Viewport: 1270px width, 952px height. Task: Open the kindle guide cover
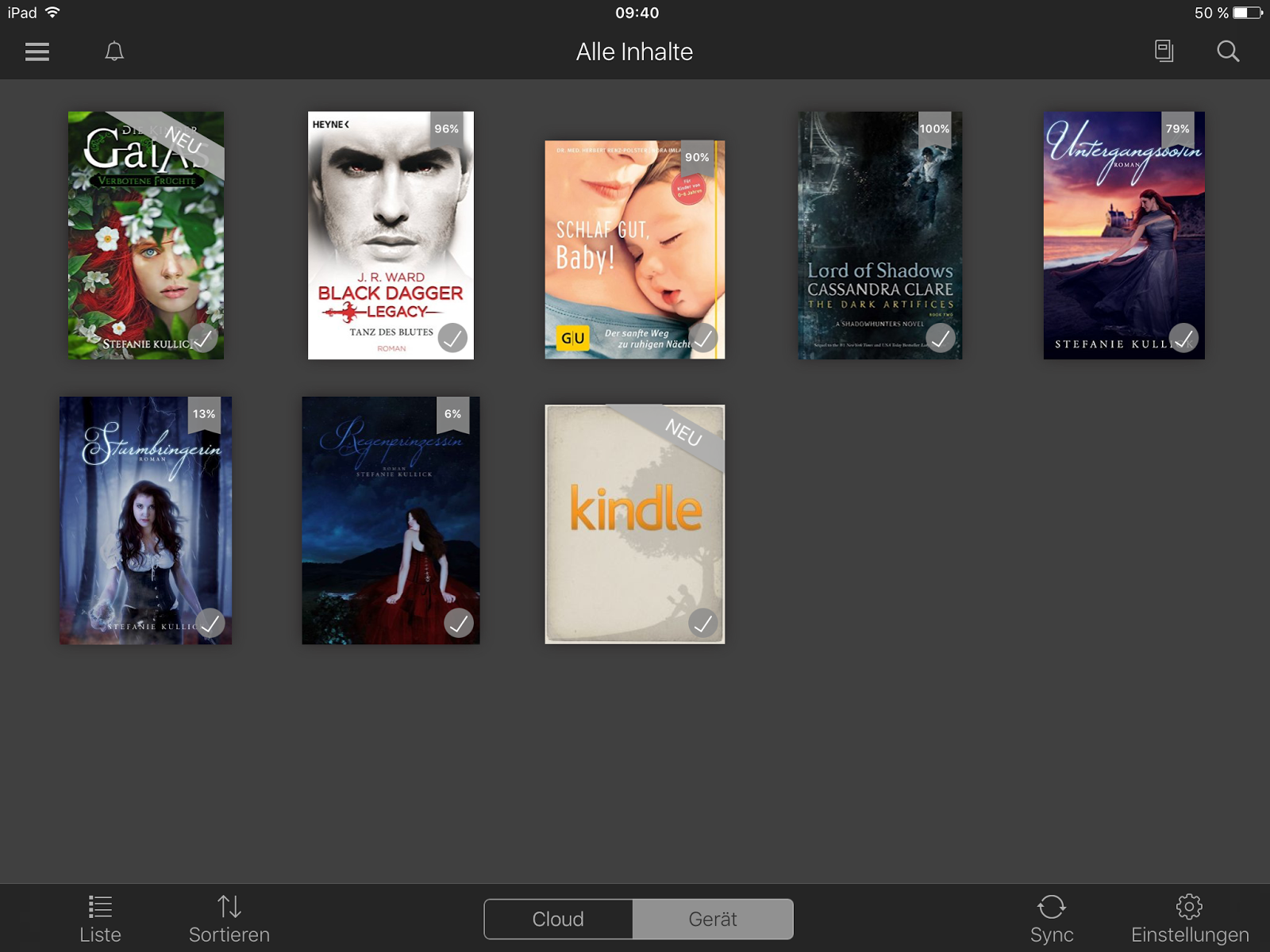[x=634, y=524]
